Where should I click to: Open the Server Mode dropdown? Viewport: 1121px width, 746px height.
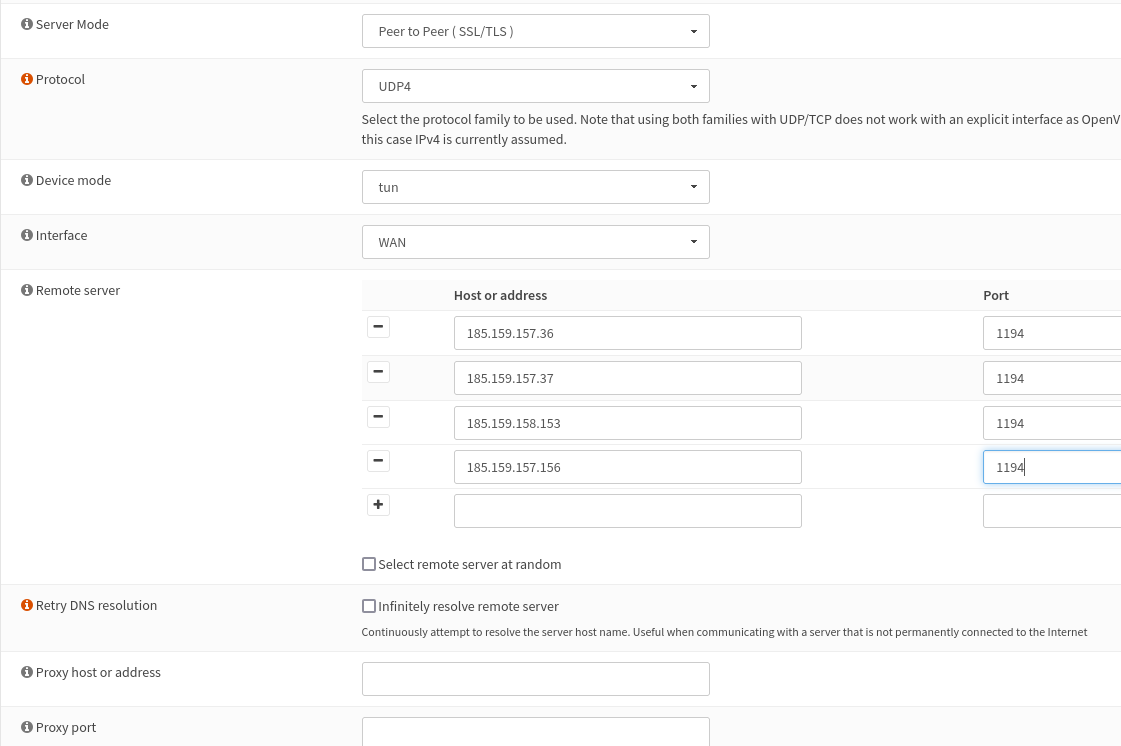[x=535, y=31]
